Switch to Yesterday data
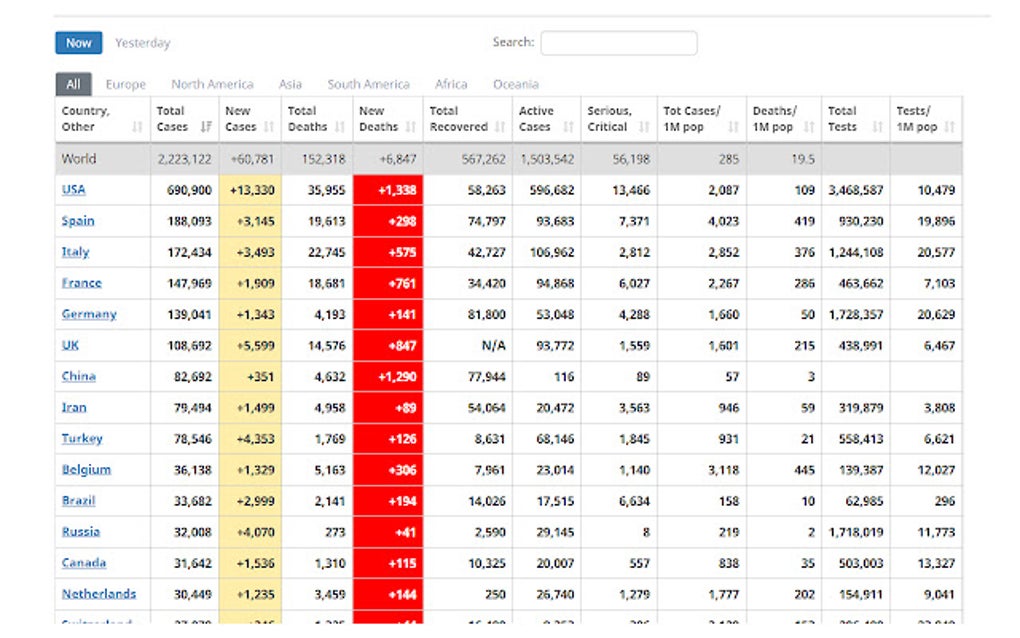Image resolution: width=1020 pixels, height=638 pixels. point(142,43)
